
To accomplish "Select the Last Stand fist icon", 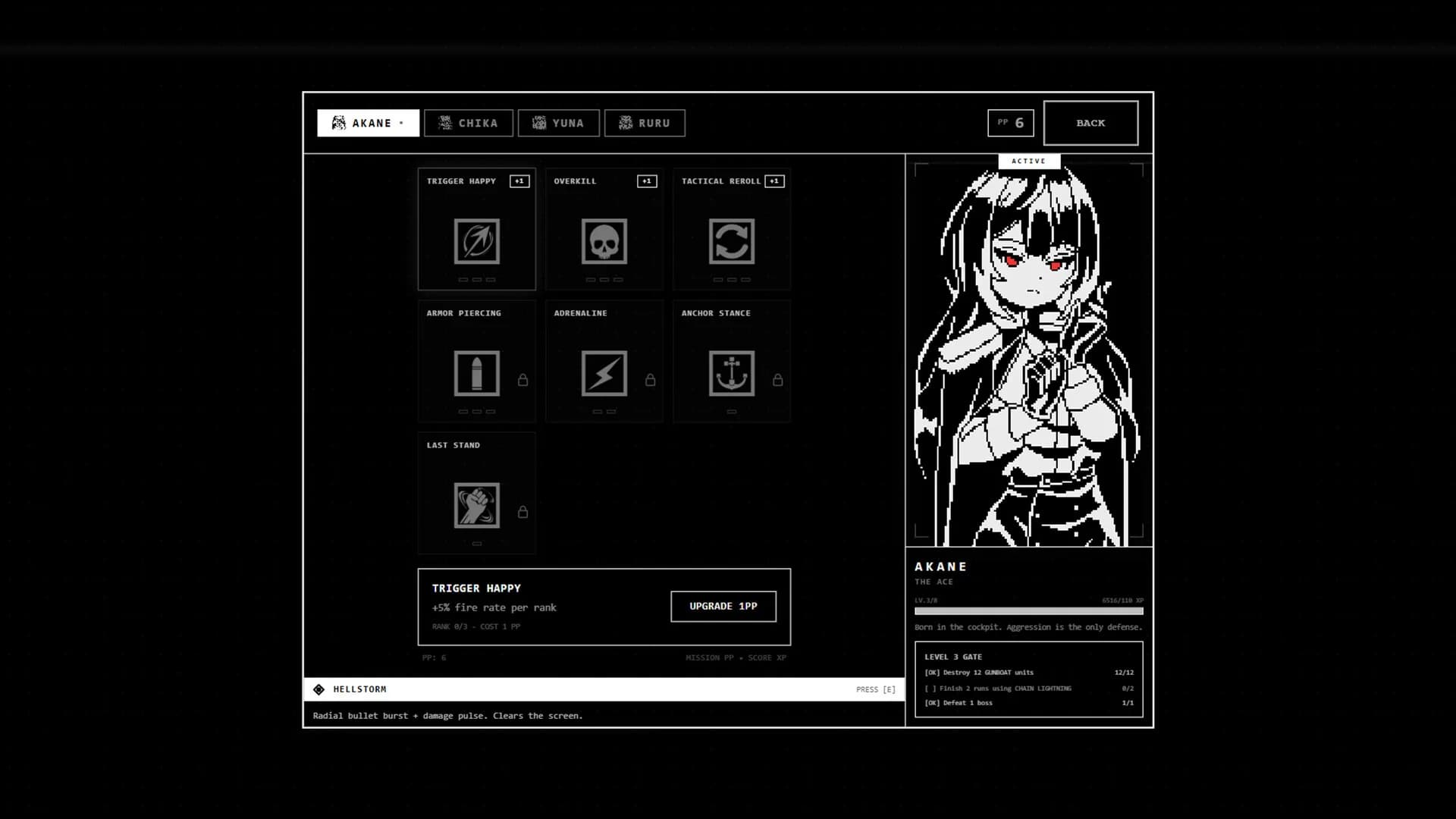I will [x=476, y=505].
